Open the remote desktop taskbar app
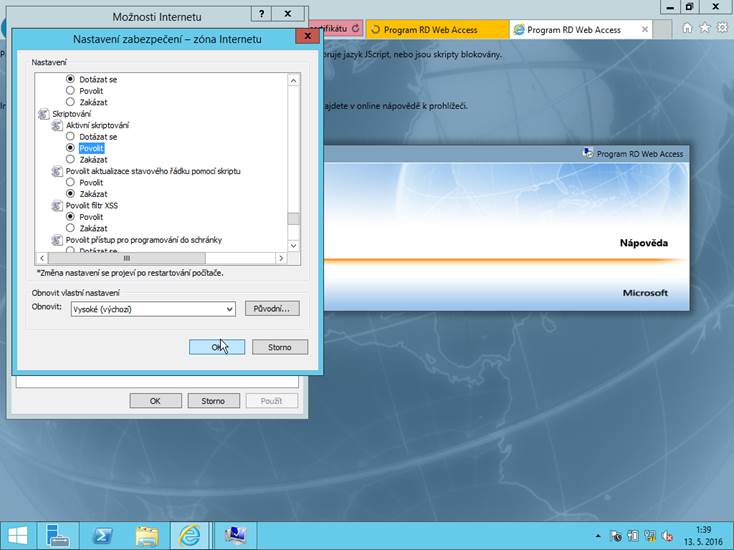Viewport: 734px width, 550px height. click(235, 535)
